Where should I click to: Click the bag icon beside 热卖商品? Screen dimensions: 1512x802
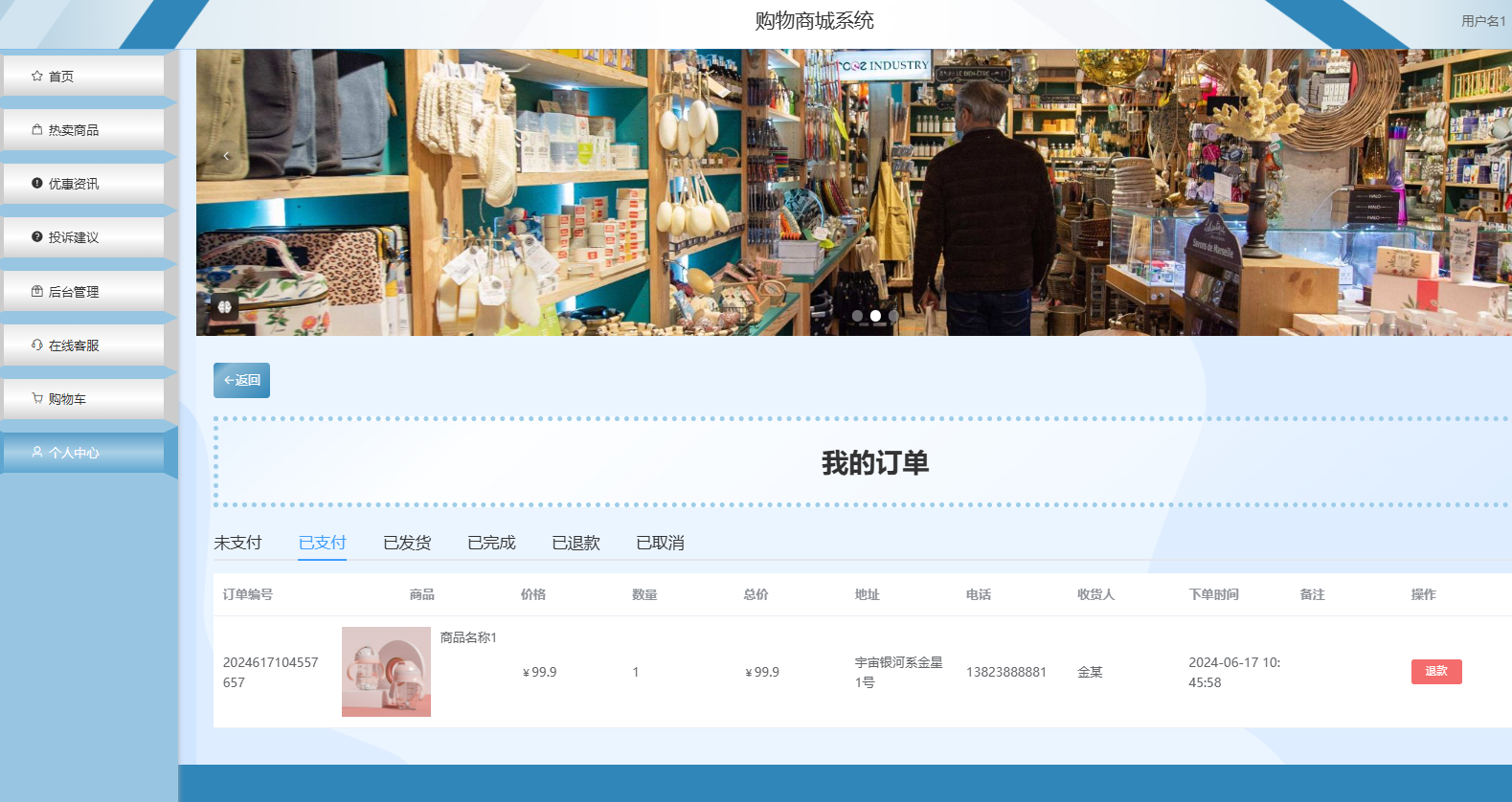pos(36,129)
